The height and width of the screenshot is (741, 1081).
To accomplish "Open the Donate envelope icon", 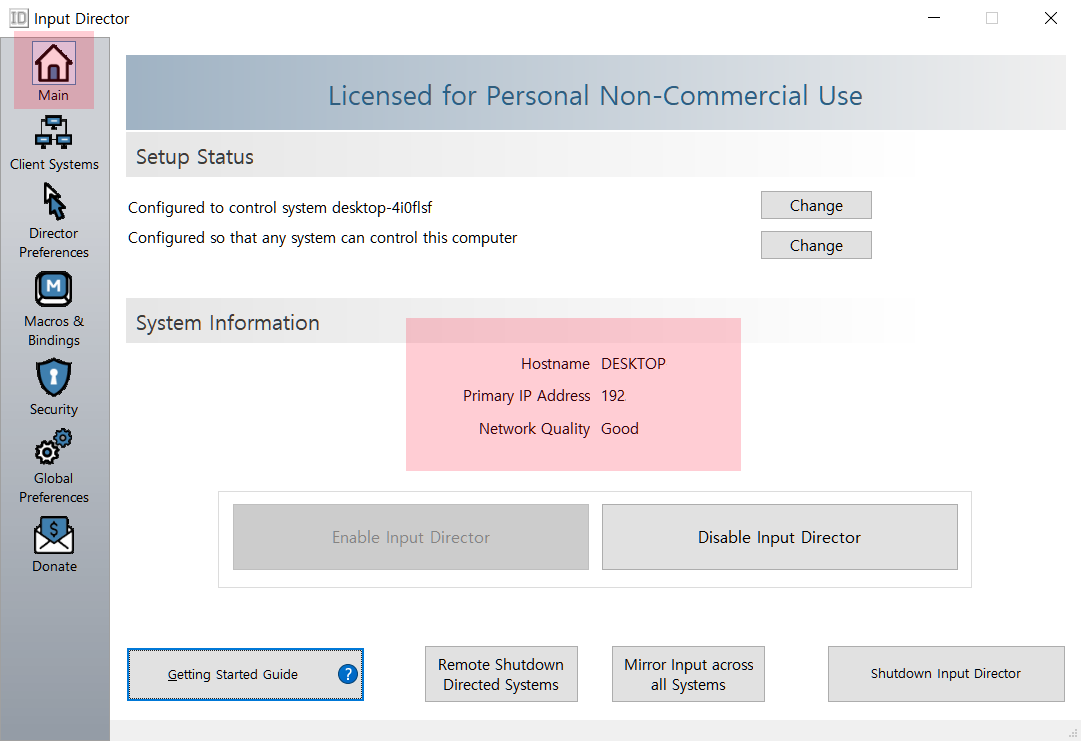I will (54, 535).
